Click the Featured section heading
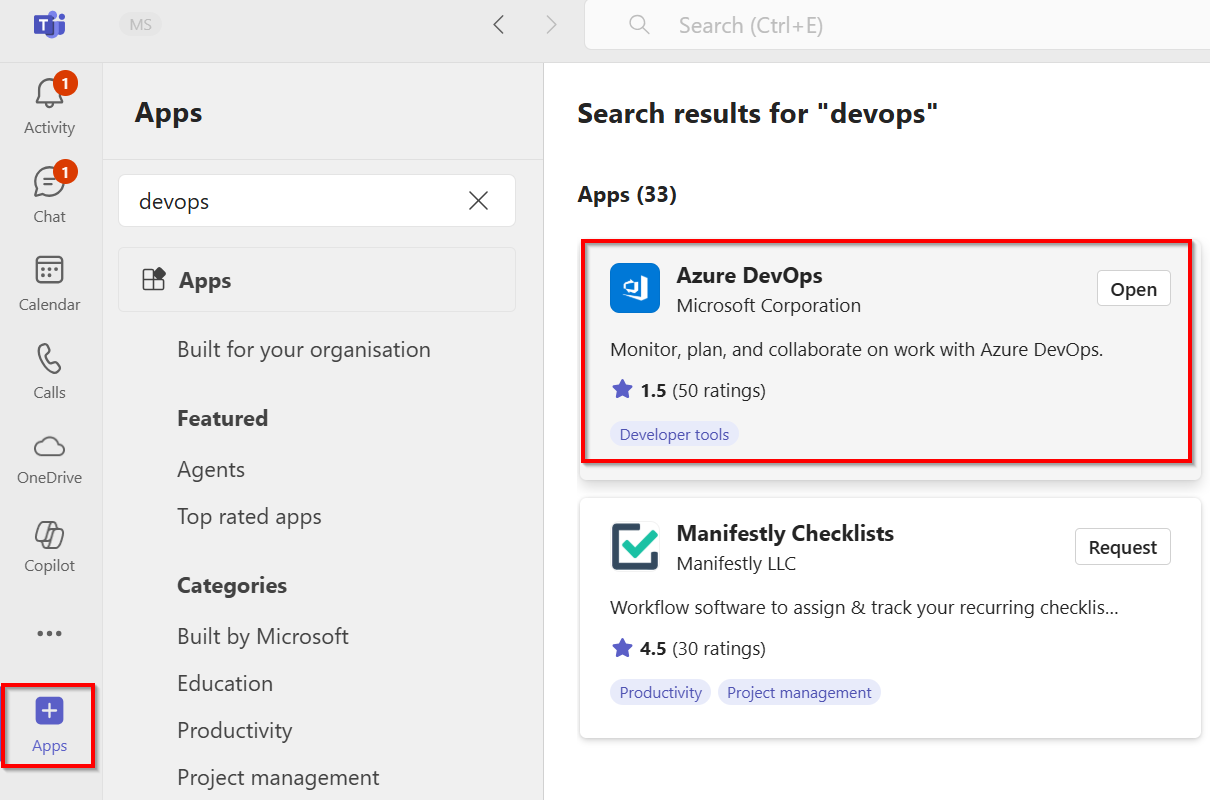This screenshot has width=1210, height=800. (x=222, y=418)
